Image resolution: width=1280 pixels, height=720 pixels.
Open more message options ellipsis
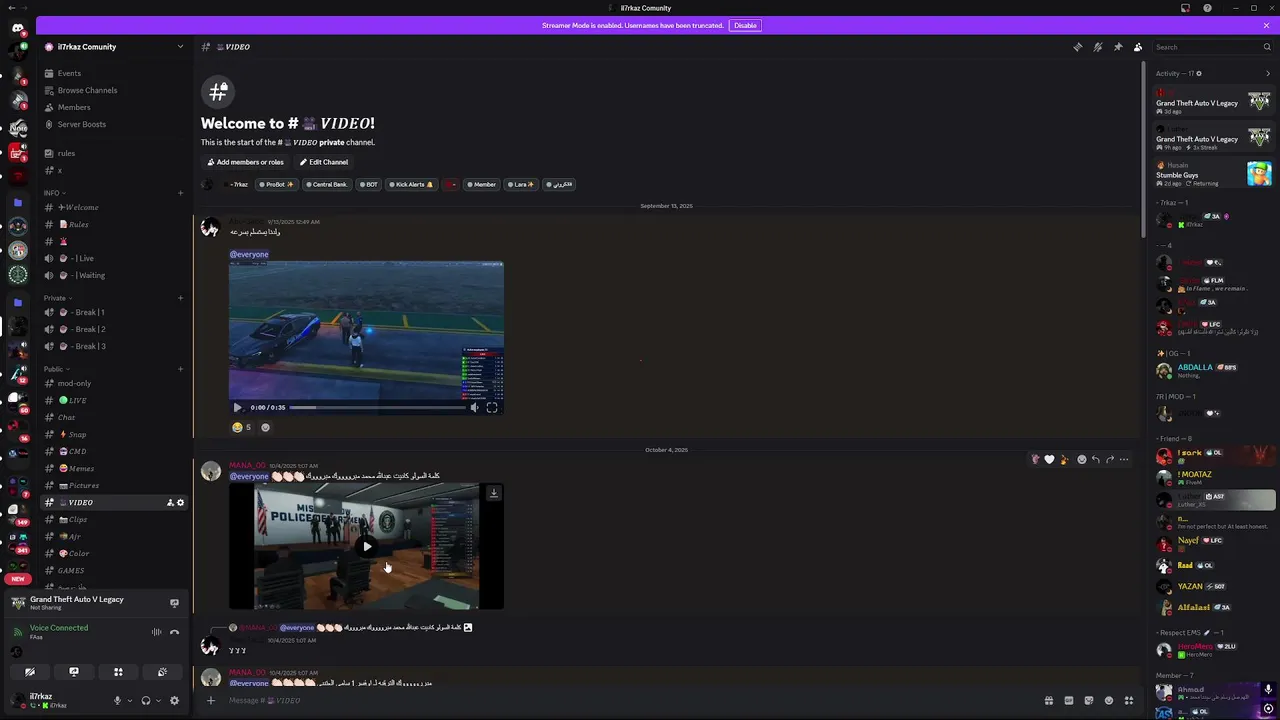coord(1124,459)
